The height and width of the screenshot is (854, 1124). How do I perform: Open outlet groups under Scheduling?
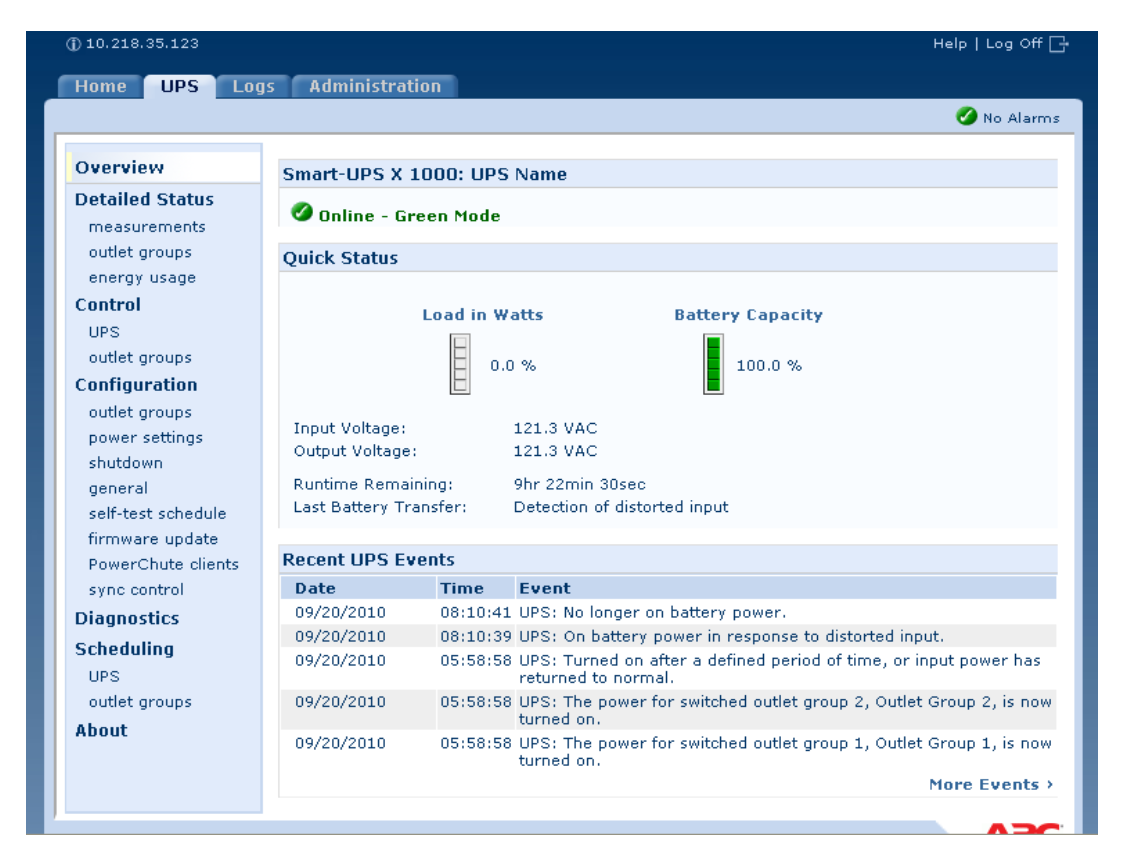[140, 702]
